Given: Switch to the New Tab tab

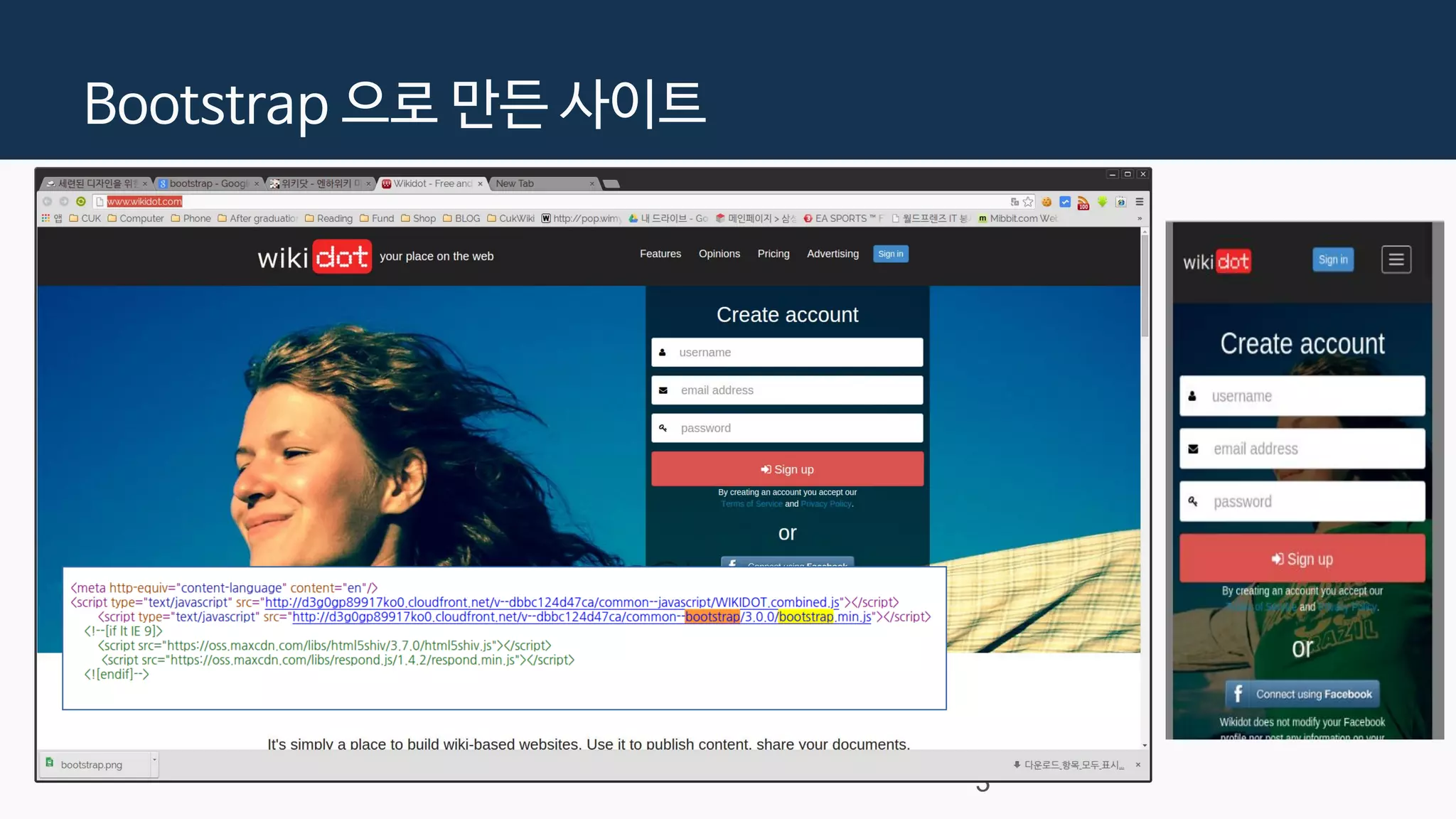Looking at the screenshot, I should pos(544,183).
